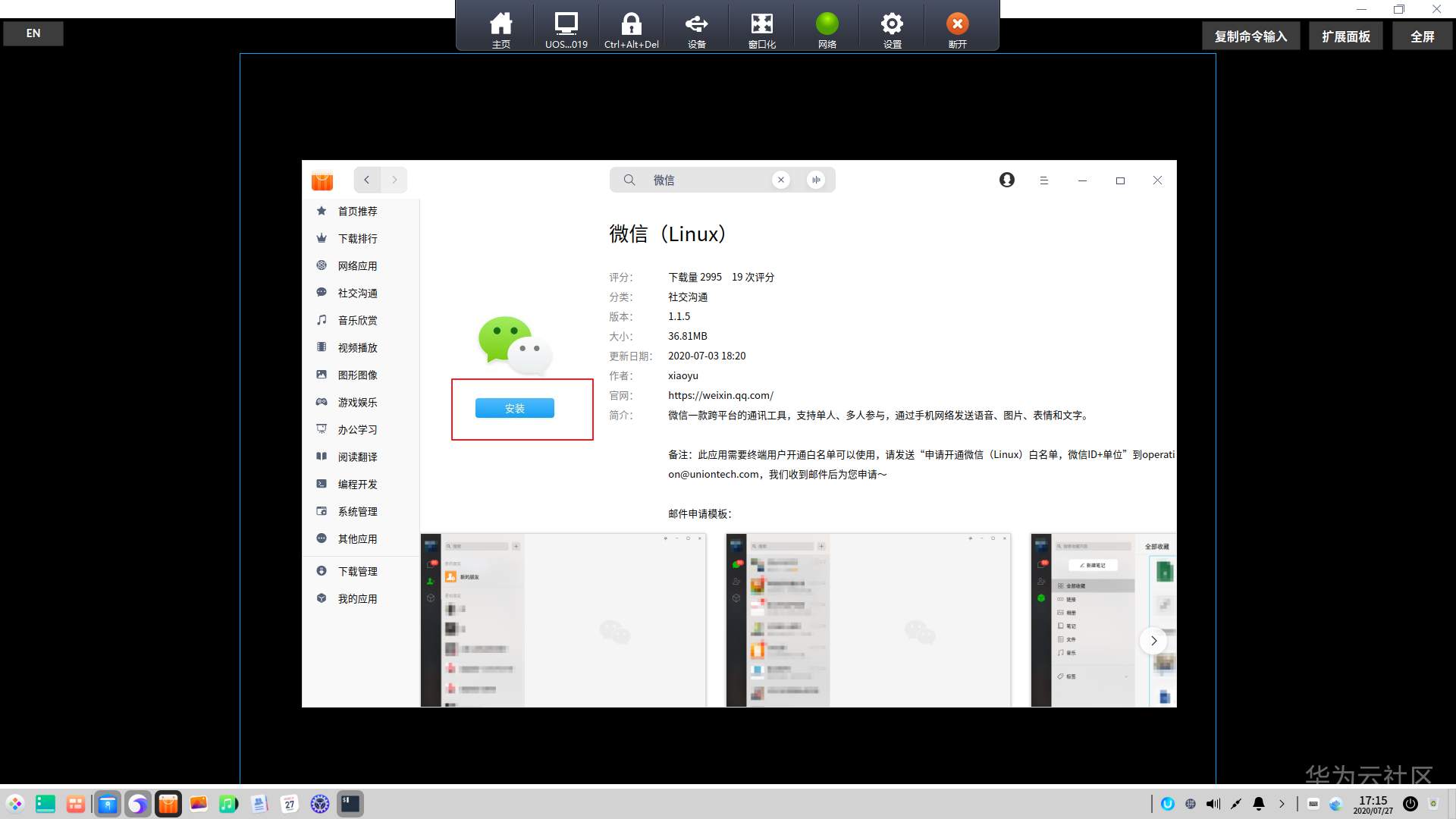
Task: Open the app store dock icon
Action: coord(168,804)
